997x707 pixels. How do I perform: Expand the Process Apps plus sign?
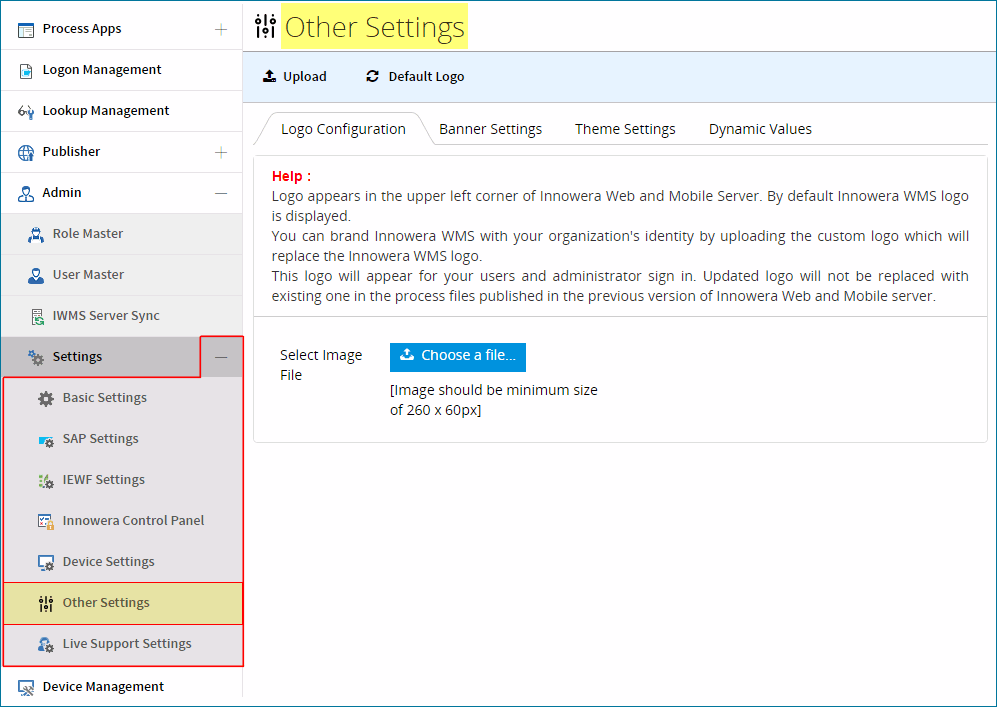[x=221, y=29]
